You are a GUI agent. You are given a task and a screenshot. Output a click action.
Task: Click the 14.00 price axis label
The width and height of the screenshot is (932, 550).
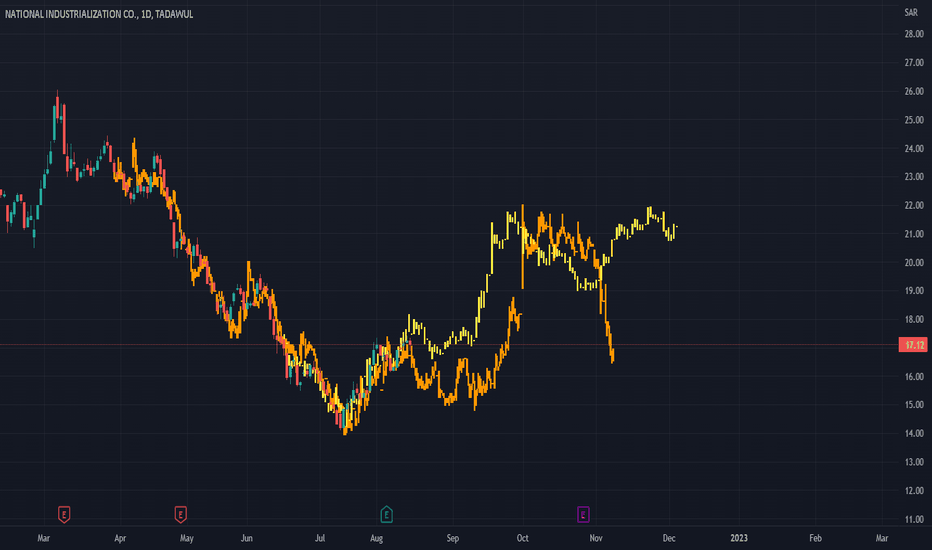coord(914,433)
